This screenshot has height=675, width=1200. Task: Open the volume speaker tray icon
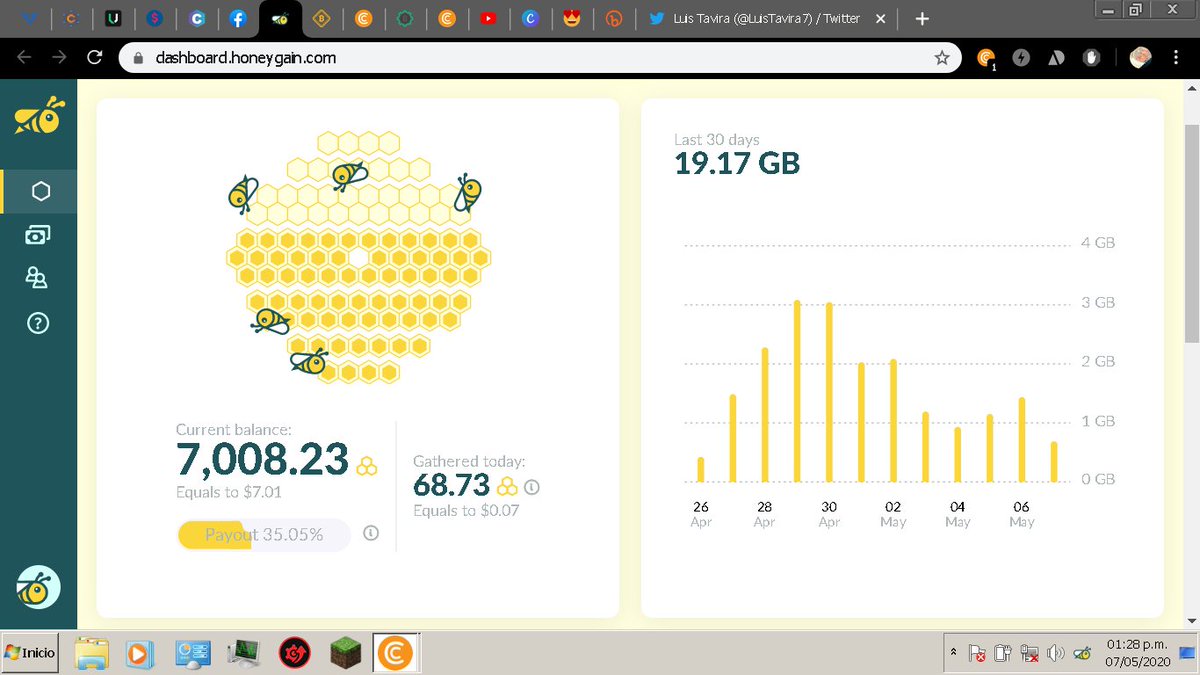1056,654
